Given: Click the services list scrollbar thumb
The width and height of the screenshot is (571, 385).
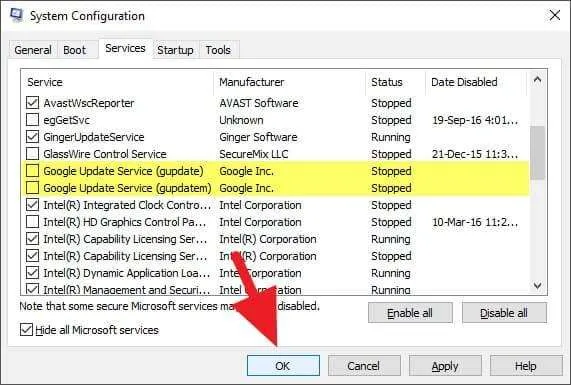Looking at the screenshot, I should 537,153.
